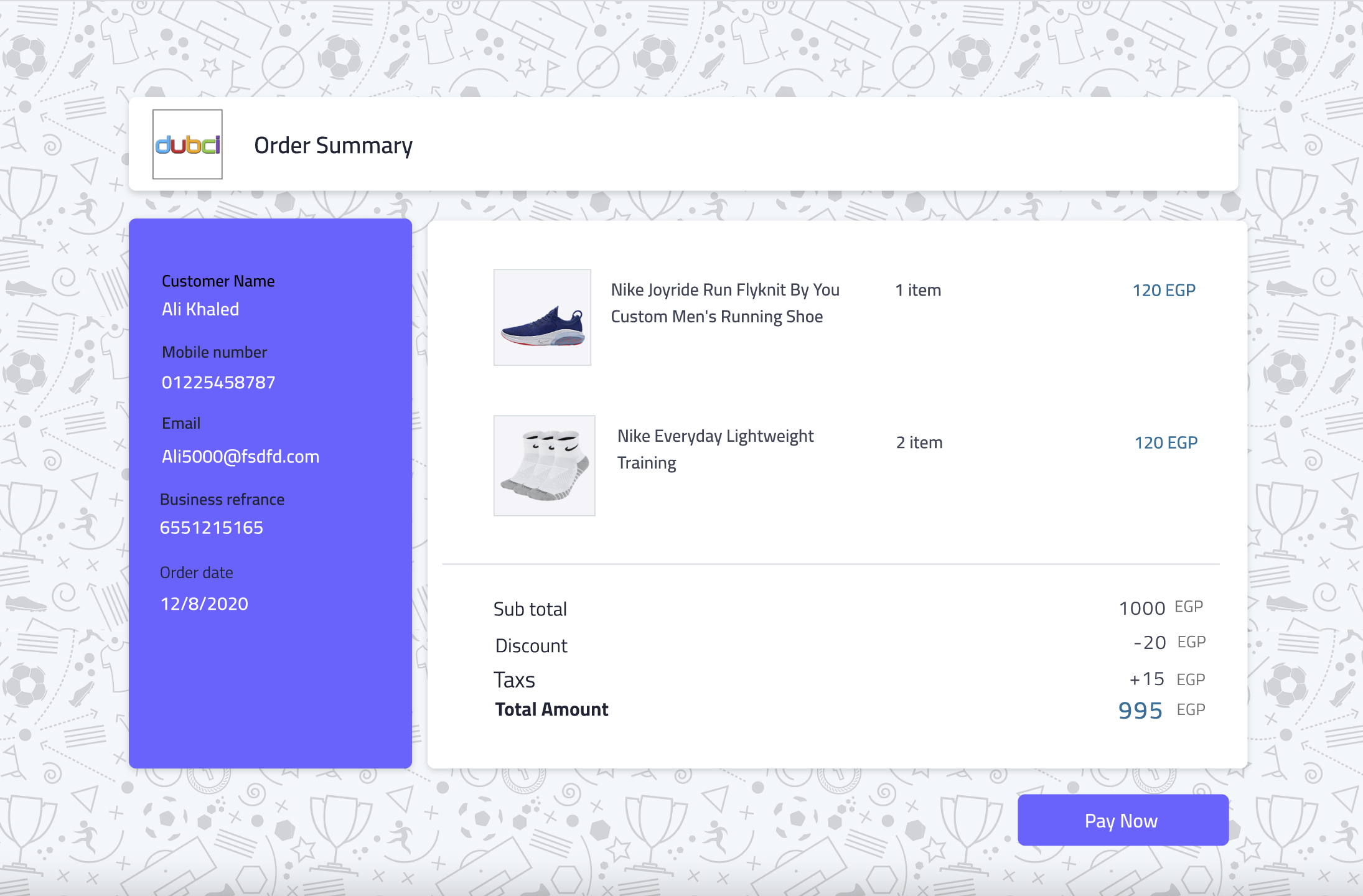Click the Taxs value +15
Viewport: 1363px width, 896px height.
[1146, 679]
